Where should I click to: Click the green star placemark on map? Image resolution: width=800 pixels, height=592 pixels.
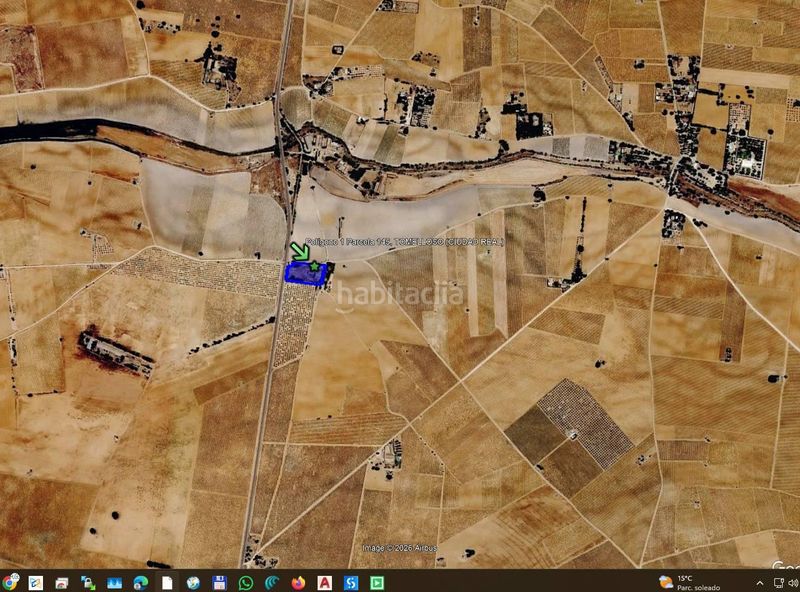pos(314,266)
